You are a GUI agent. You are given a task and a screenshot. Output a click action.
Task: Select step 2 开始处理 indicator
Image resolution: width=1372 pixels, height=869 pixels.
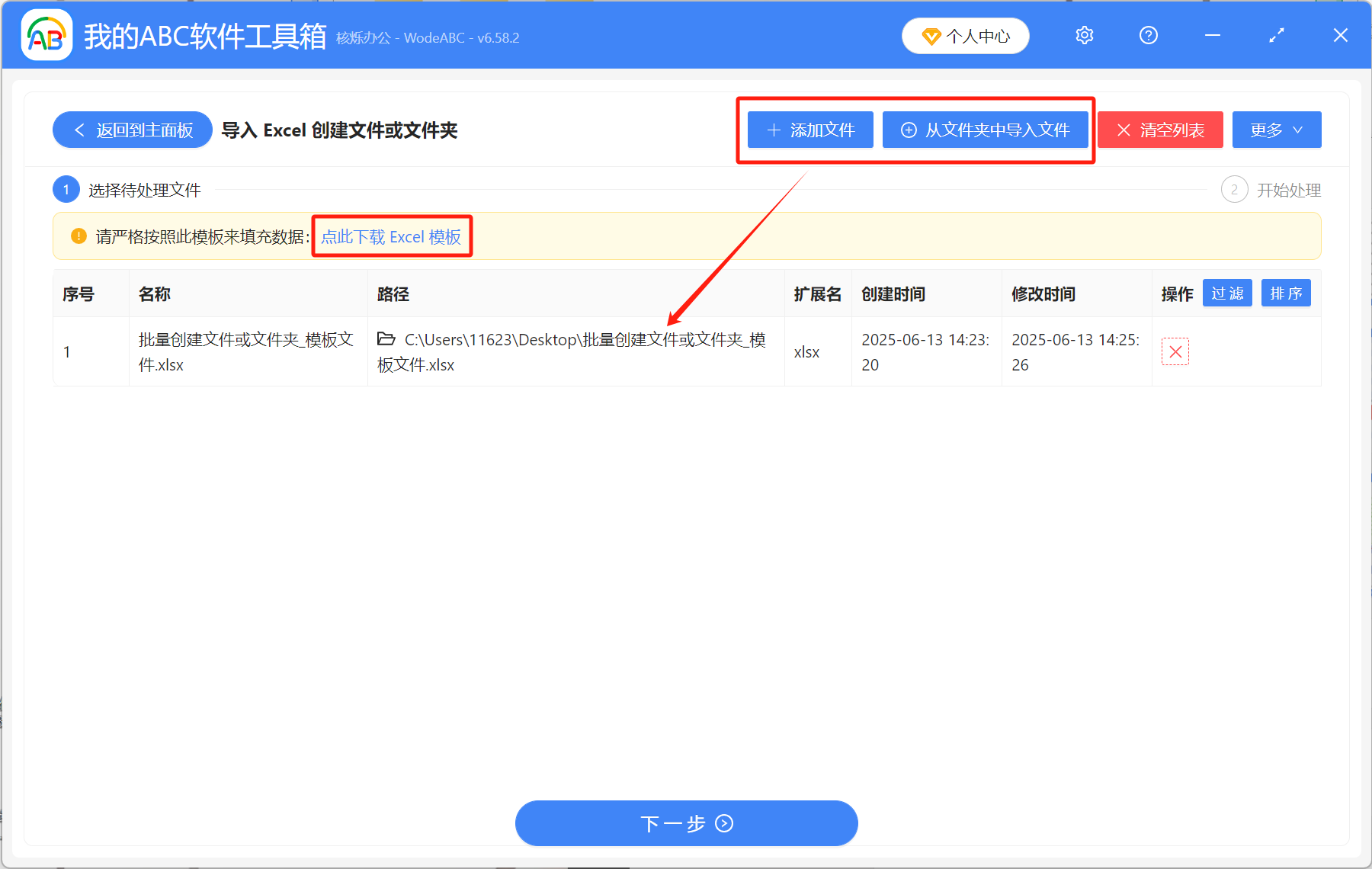(x=1234, y=189)
